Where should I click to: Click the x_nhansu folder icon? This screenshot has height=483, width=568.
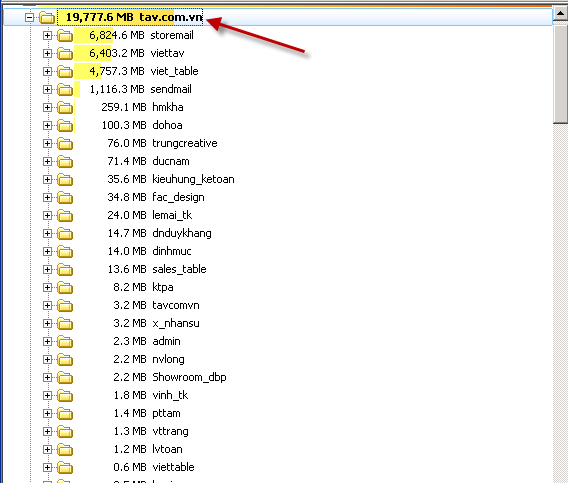pos(65,324)
